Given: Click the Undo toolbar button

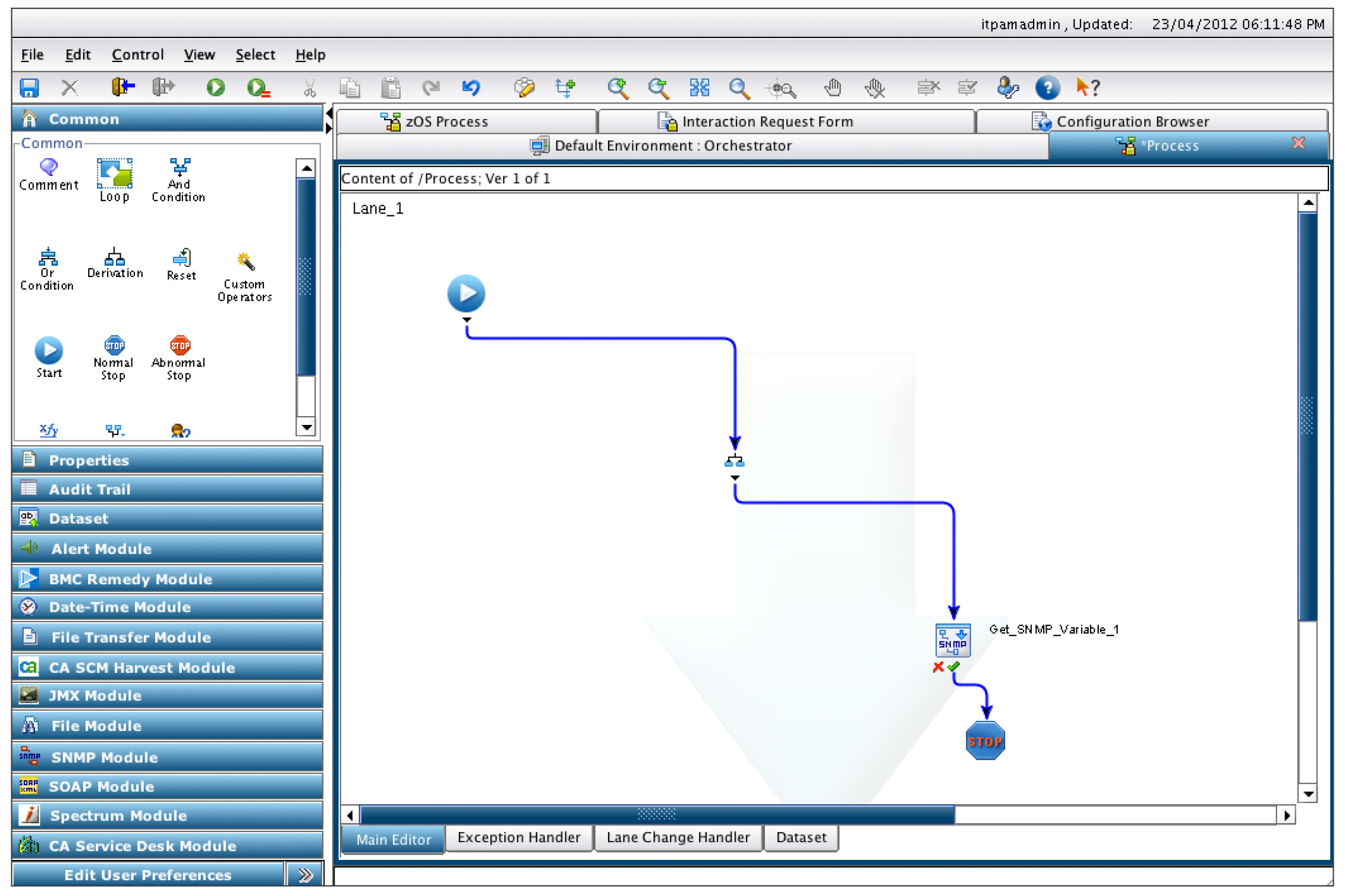Looking at the screenshot, I should click(471, 87).
